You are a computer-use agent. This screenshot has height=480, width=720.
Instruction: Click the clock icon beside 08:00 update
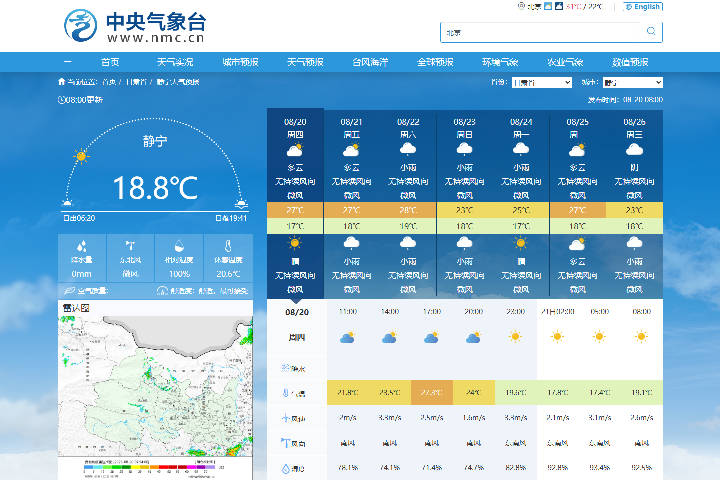click(x=62, y=100)
